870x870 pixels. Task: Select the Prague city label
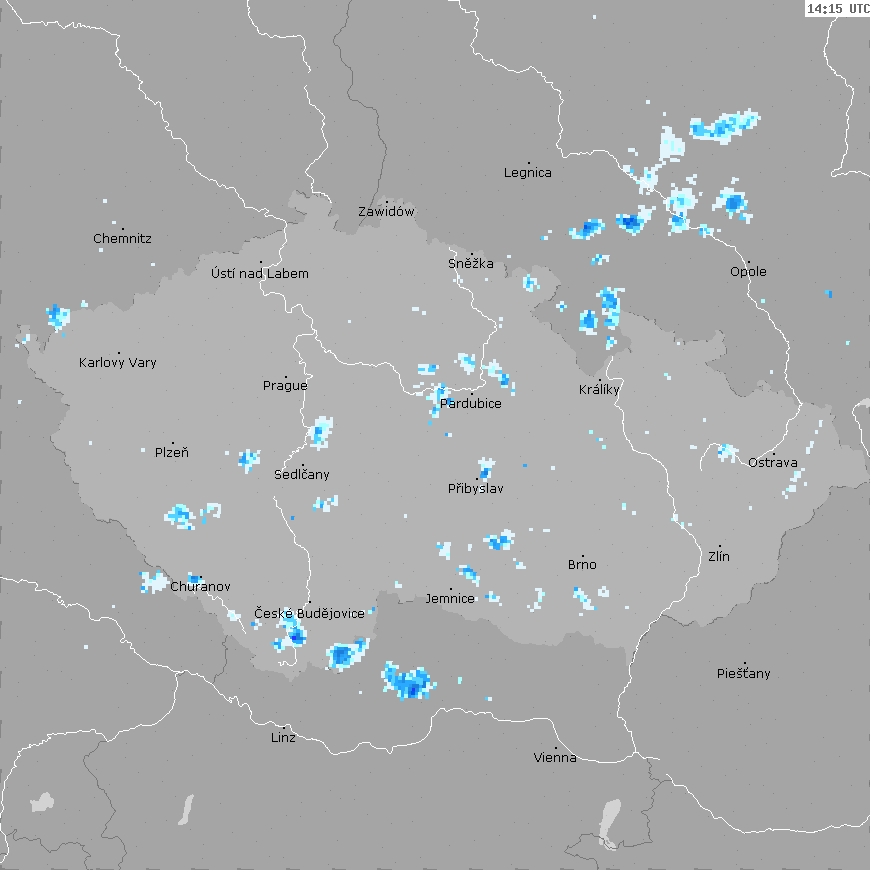pyautogui.click(x=285, y=386)
